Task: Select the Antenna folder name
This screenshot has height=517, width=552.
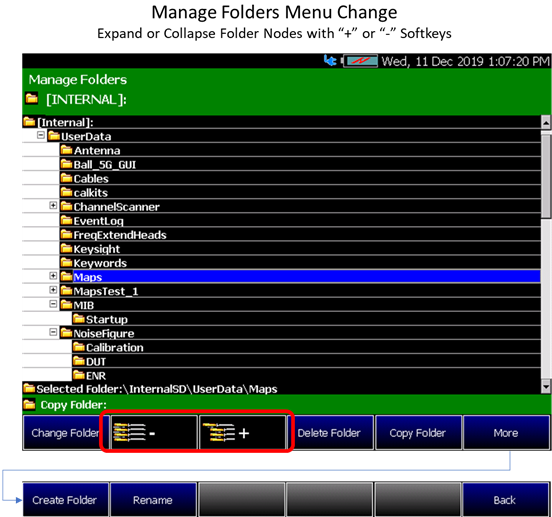Action: (97, 151)
